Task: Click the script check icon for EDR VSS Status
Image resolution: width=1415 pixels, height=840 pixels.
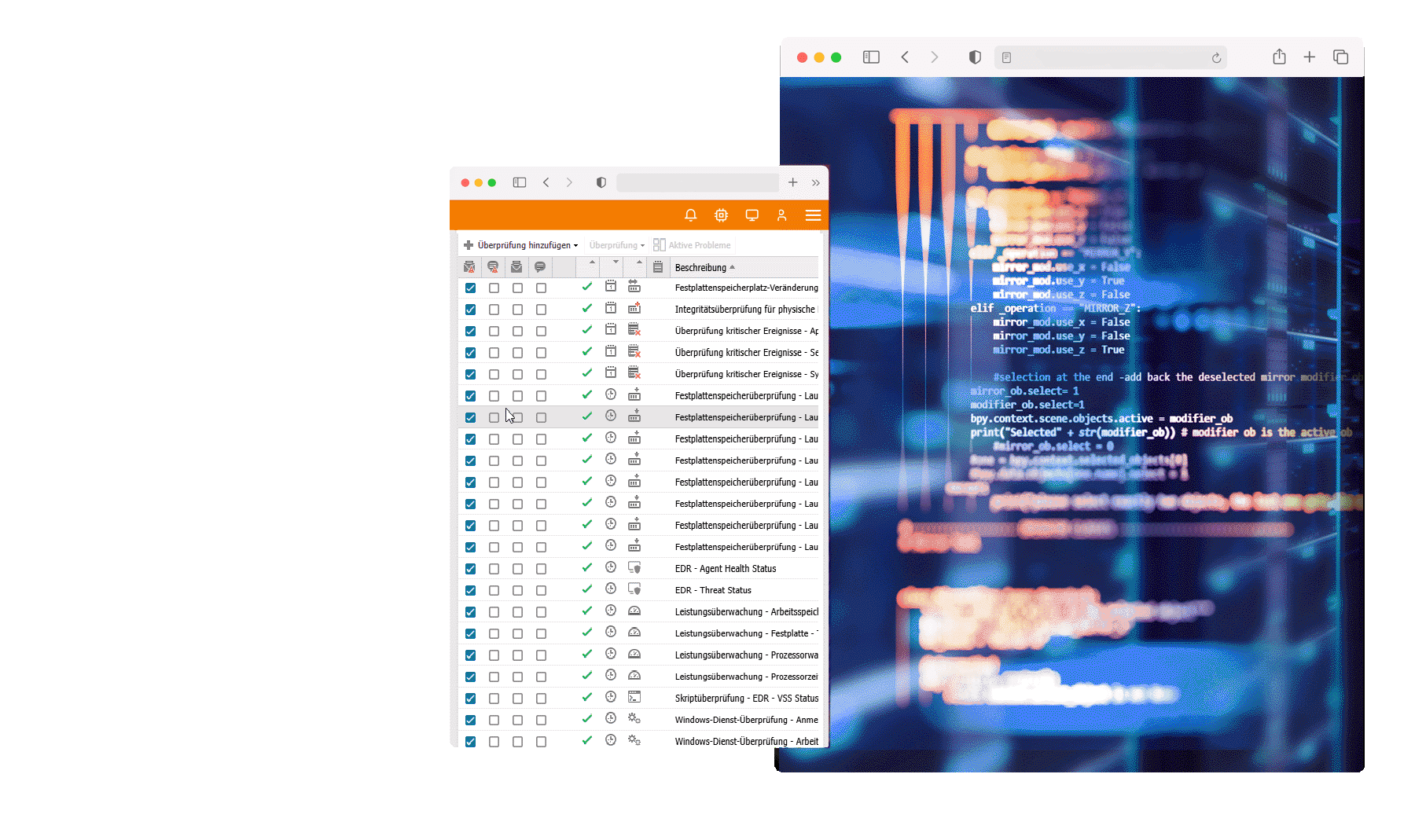Action: [x=634, y=697]
